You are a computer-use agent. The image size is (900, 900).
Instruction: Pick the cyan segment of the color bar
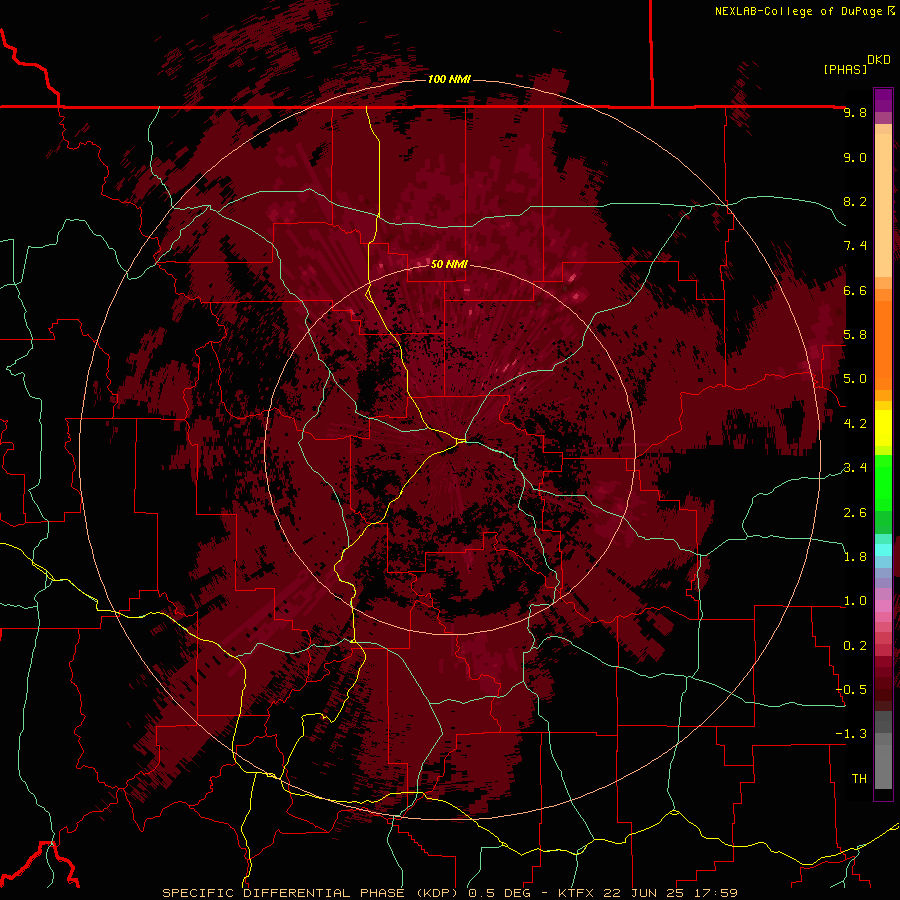click(883, 550)
